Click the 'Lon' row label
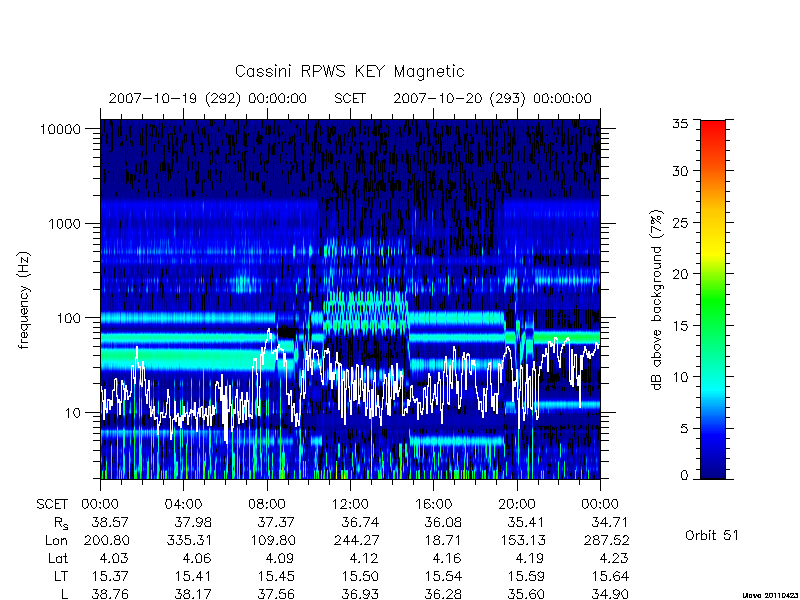The width and height of the screenshot is (800, 600). coord(56,541)
